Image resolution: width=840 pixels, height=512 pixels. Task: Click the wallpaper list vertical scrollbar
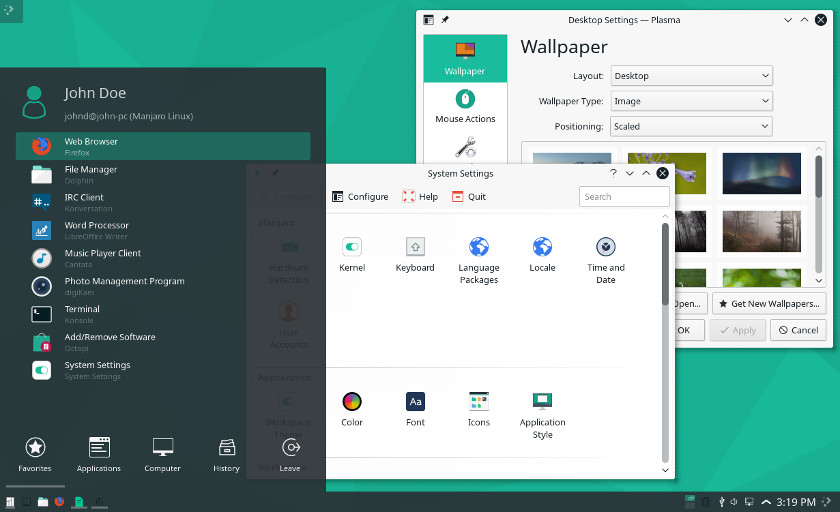818,213
